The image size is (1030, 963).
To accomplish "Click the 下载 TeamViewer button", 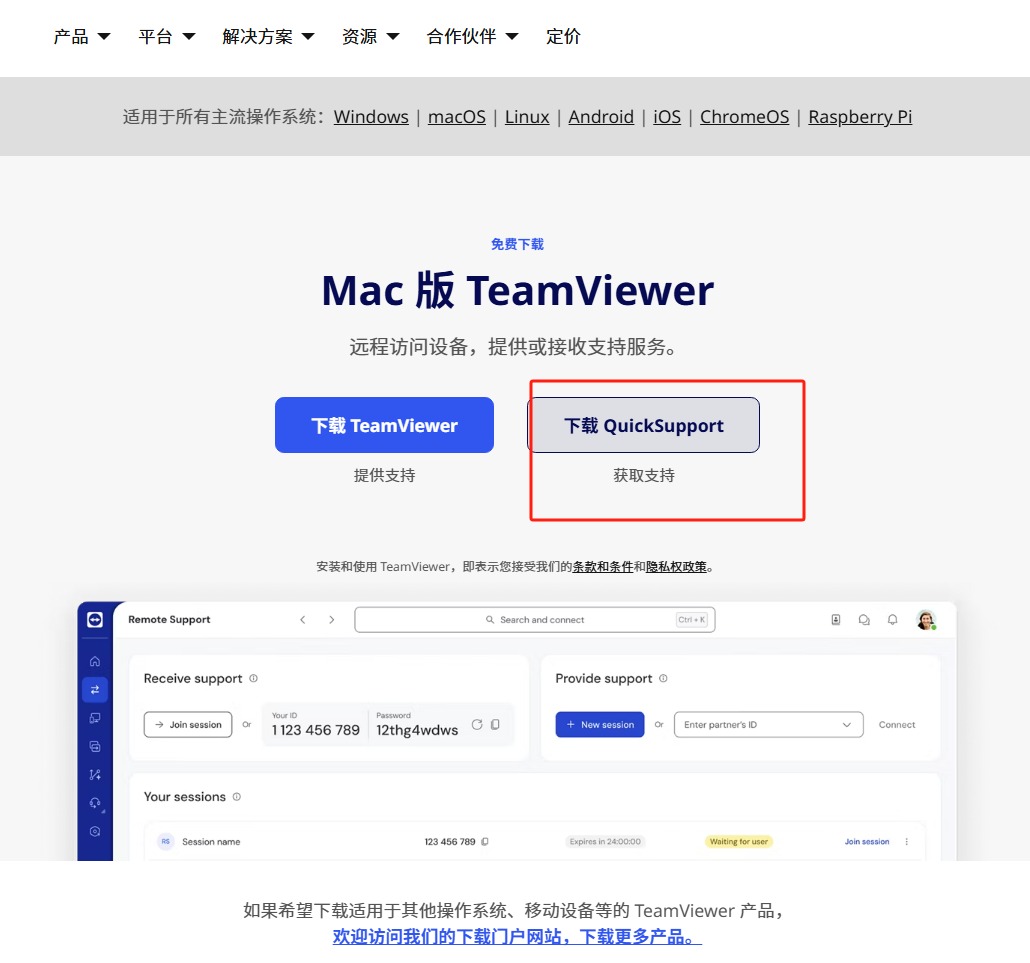I will [x=384, y=425].
